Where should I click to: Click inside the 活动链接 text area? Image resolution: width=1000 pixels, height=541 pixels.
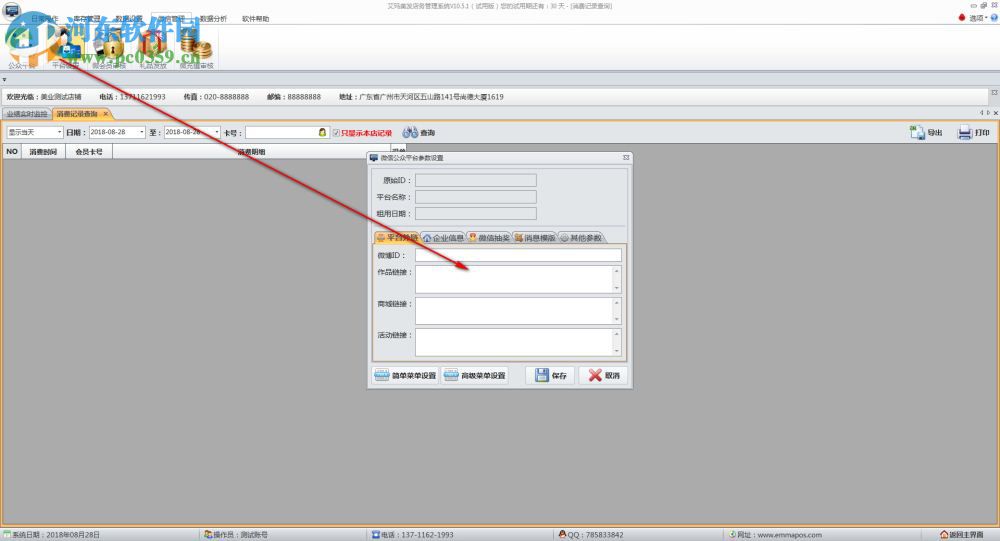513,342
